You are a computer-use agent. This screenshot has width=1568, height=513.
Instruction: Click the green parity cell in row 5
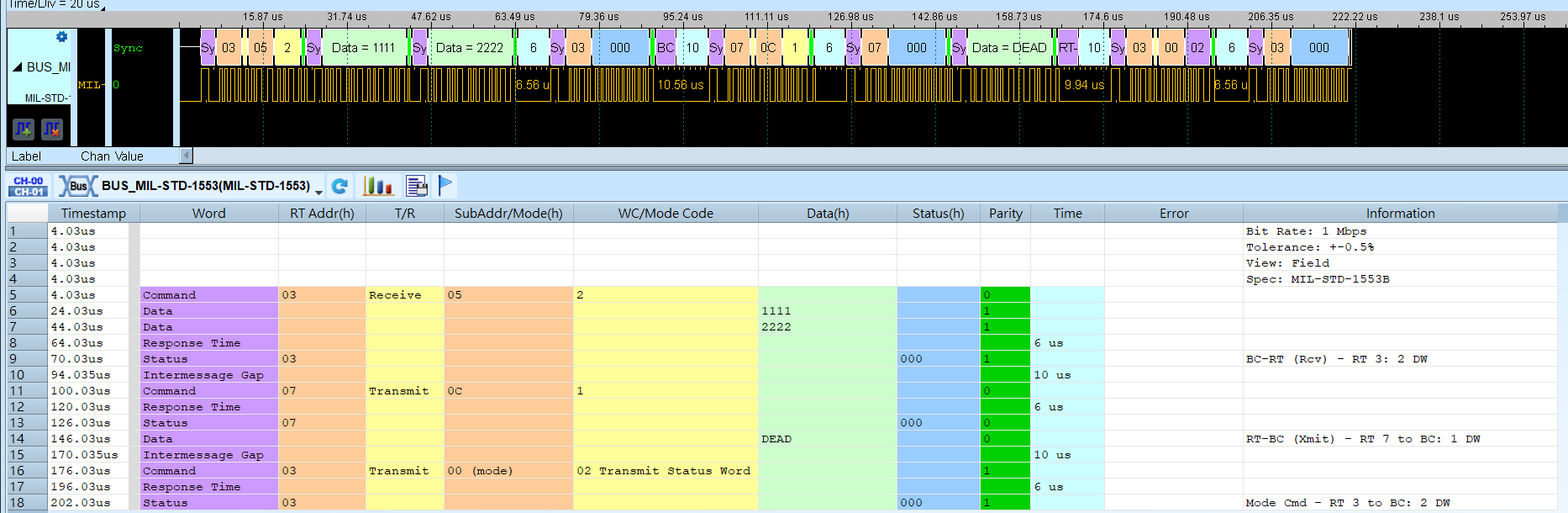pos(1005,295)
